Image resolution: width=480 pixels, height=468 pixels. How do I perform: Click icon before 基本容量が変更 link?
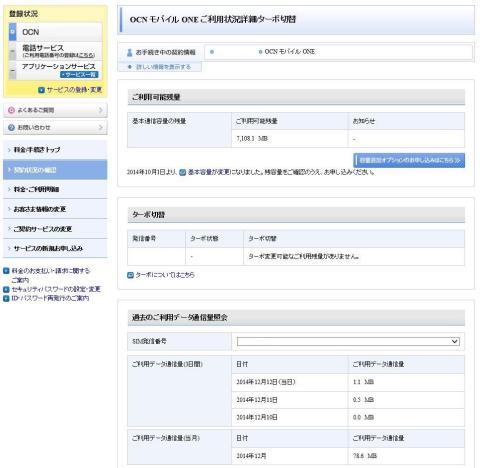click(183, 172)
